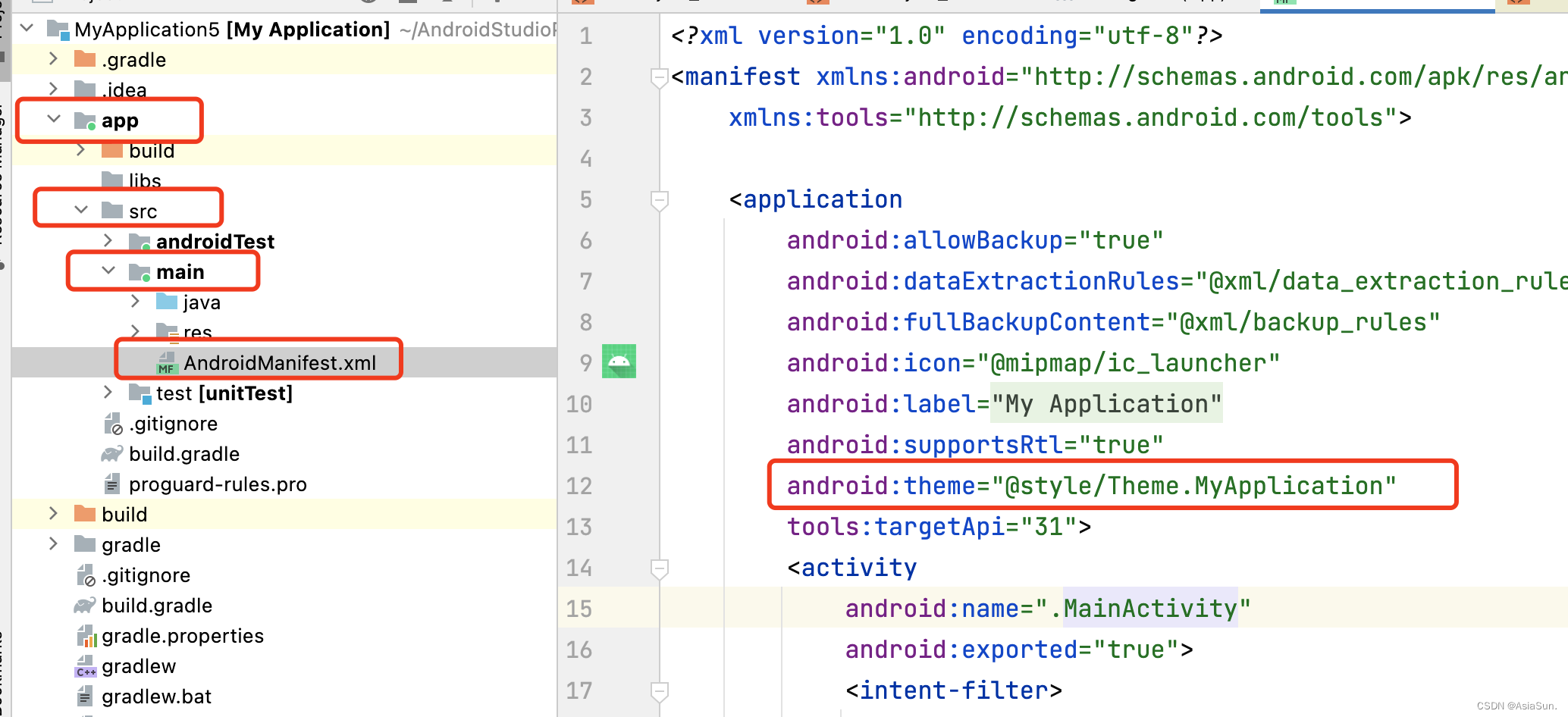This screenshot has width=1568, height=717.
Task: Select the app module folder icon
Action: pyautogui.click(x=85, y=120)
